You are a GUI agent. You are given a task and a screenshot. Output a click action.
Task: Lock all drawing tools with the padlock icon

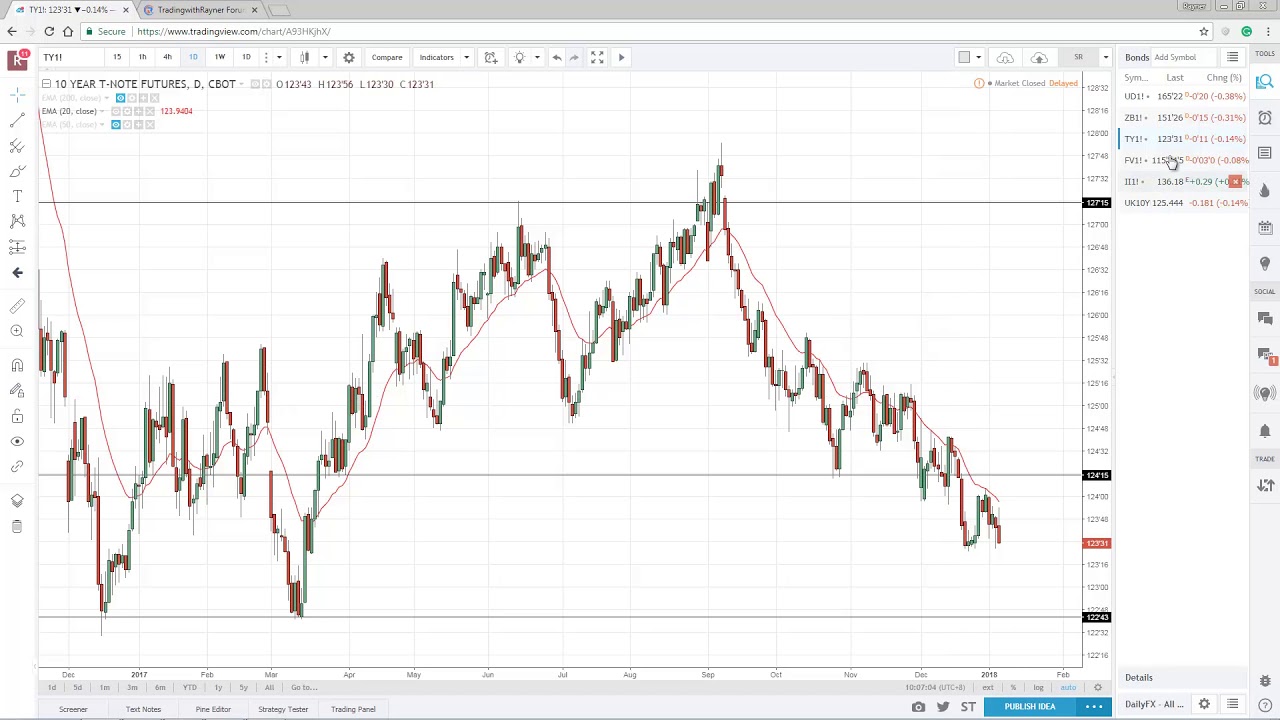coord(17,416)
